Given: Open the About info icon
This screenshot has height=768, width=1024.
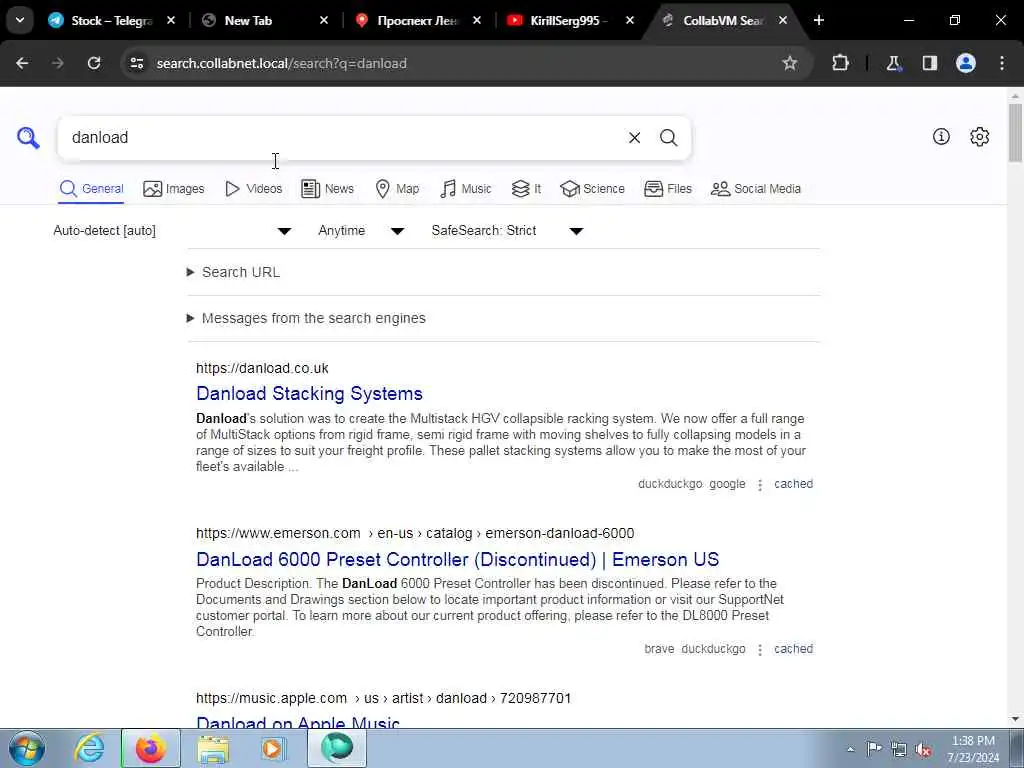Looking at the screenshot, I should coord(941,136).
